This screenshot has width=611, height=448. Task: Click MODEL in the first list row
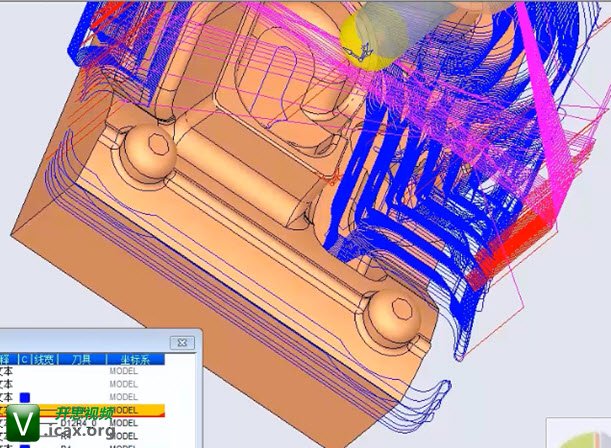coord(124,371)
